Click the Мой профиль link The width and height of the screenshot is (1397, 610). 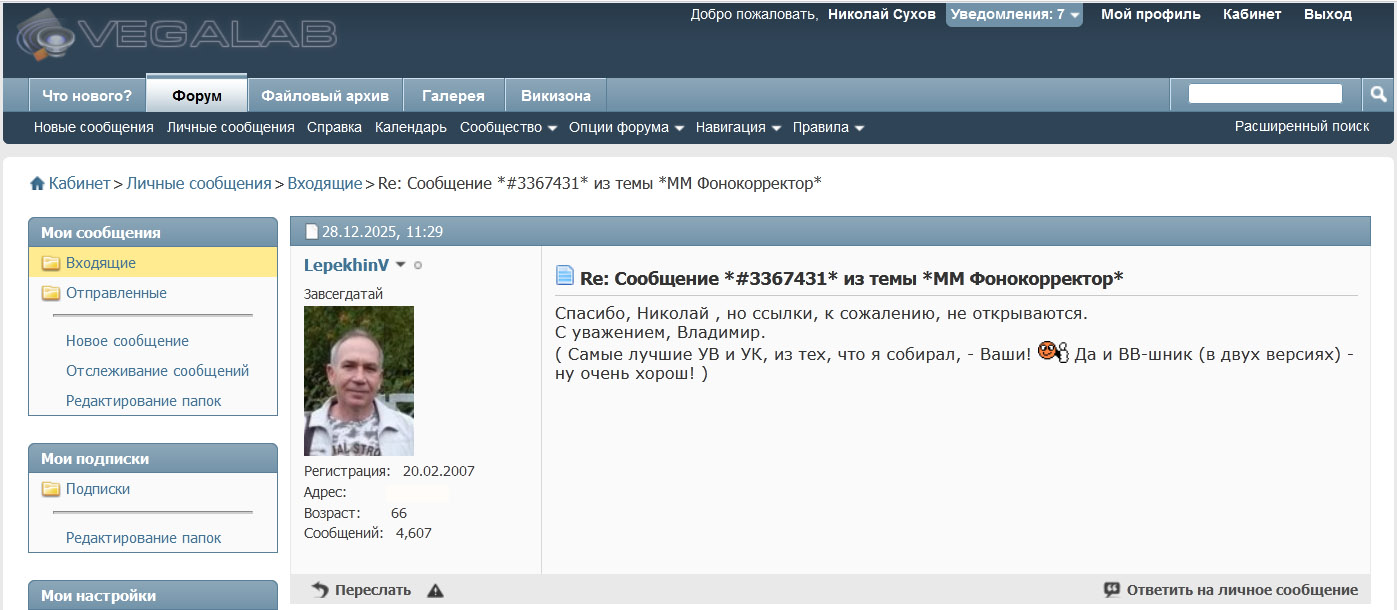coord(1151,15)
